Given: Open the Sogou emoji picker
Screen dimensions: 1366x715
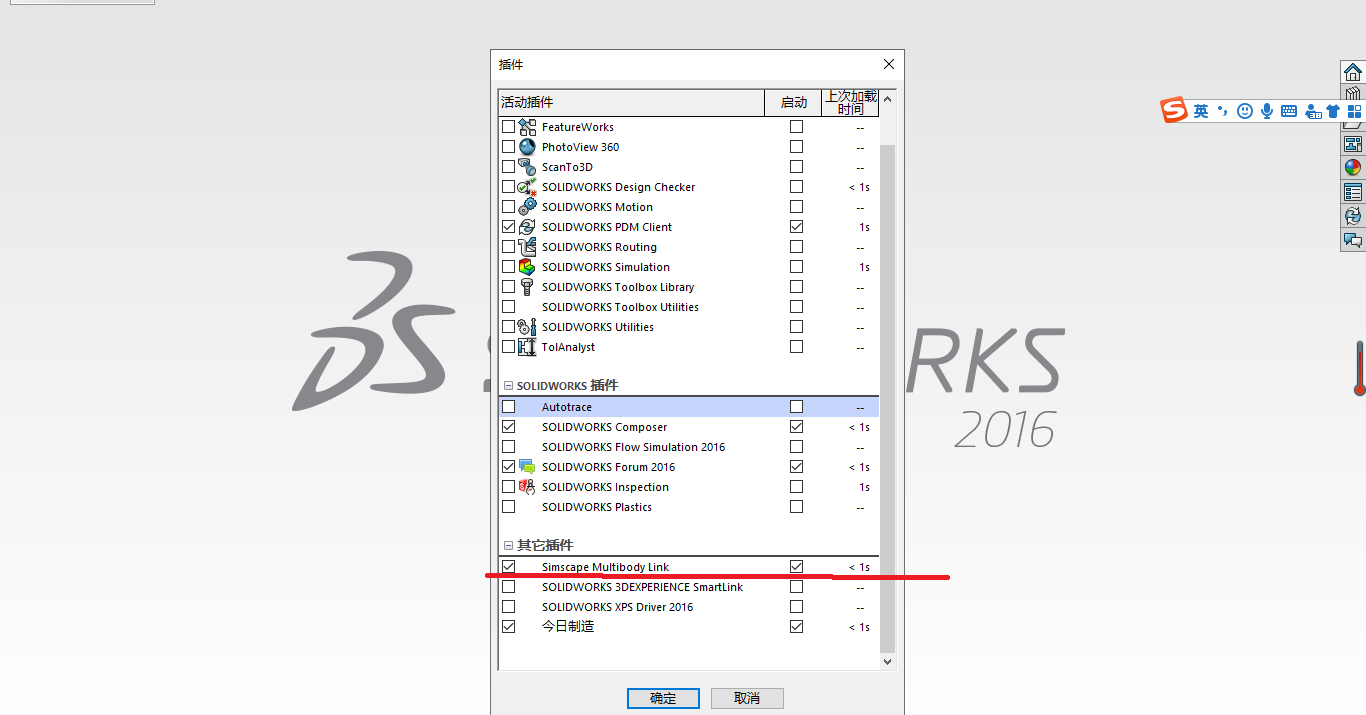Looking at the screenshot, I should click(x=1244, y=111).
